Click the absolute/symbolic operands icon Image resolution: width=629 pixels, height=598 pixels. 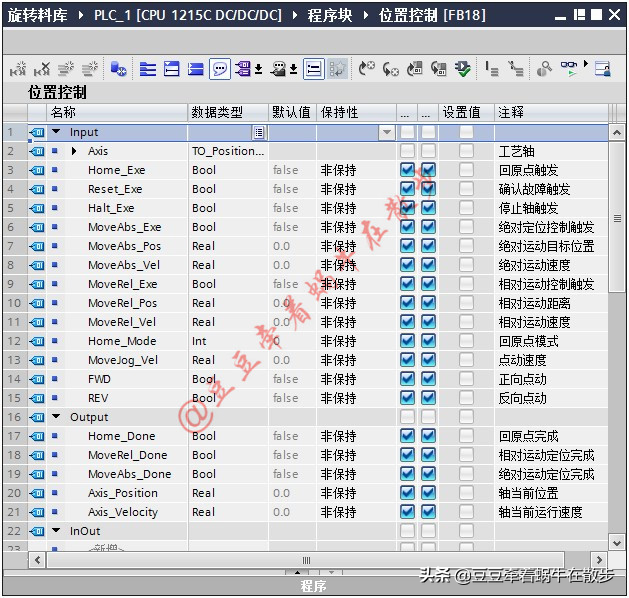click(243, 69)
